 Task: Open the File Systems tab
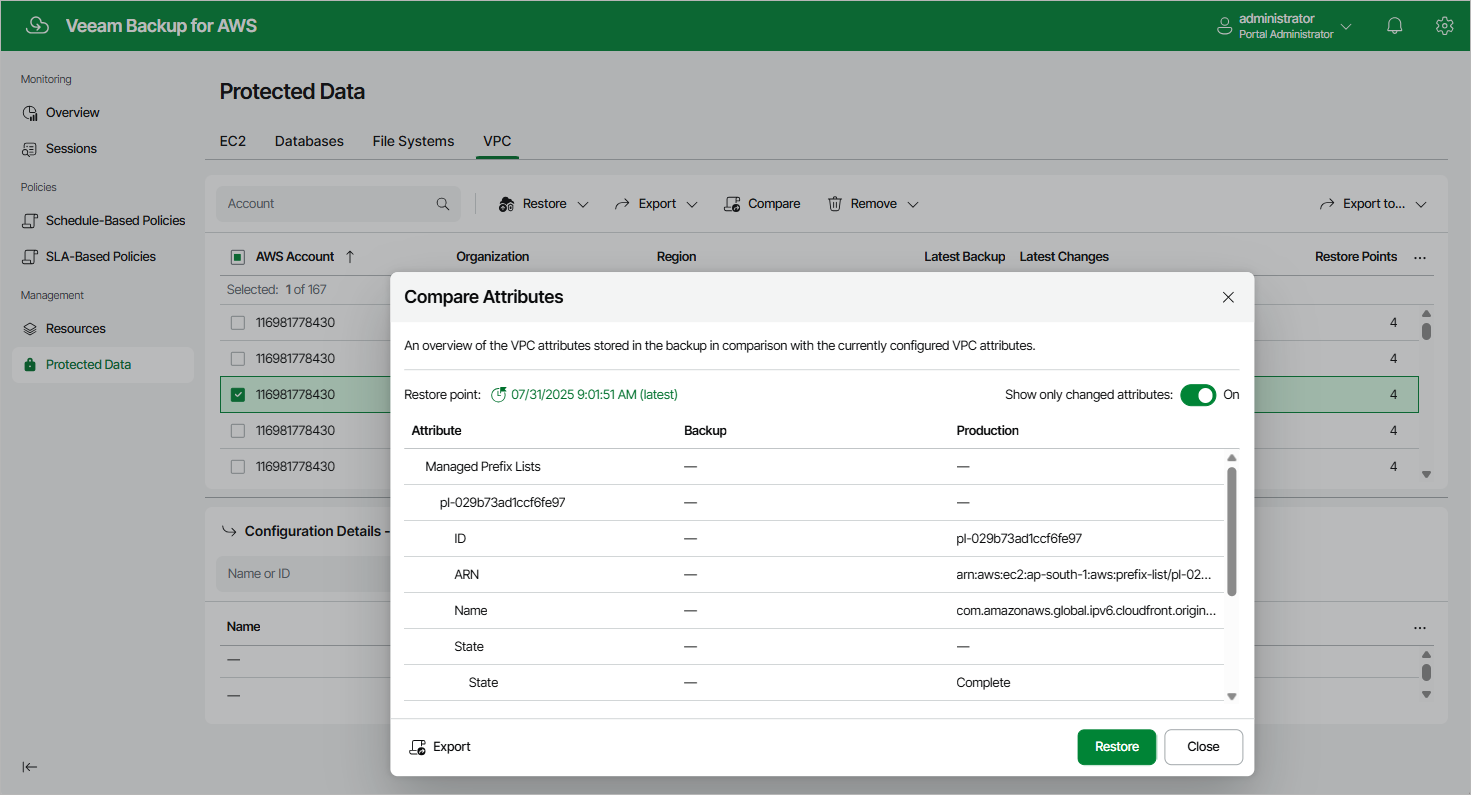pos(413,142)
